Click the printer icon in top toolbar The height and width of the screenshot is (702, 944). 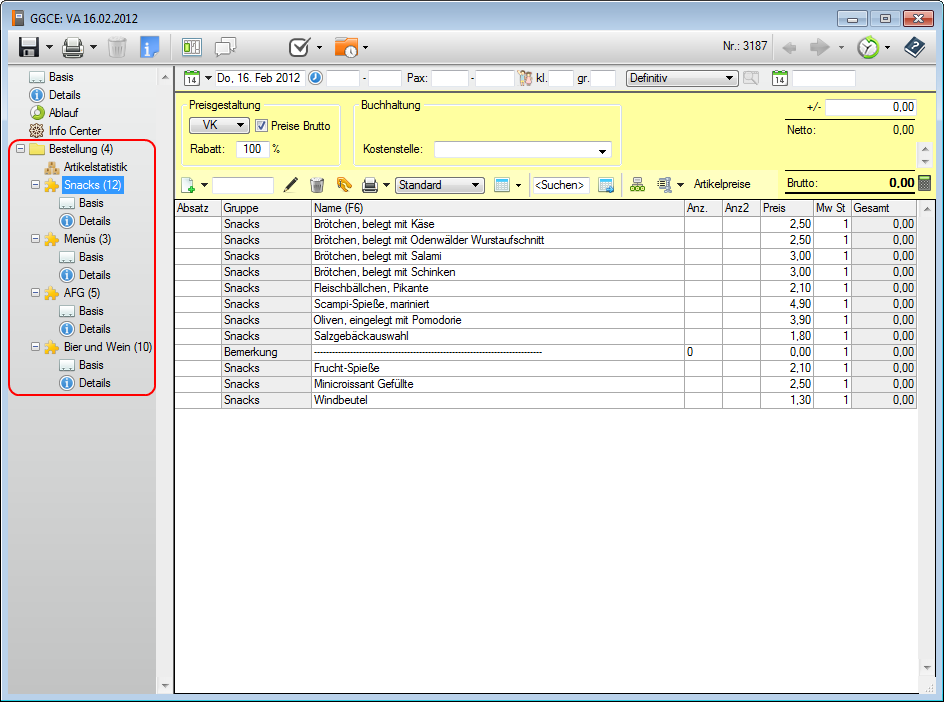coord(73,47)
